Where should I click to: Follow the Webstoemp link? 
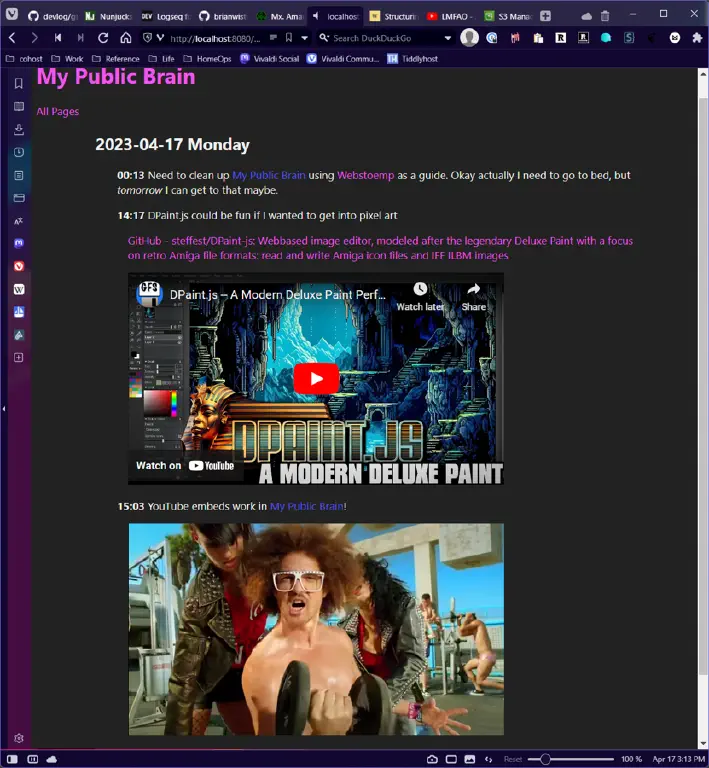coord(365,175)
